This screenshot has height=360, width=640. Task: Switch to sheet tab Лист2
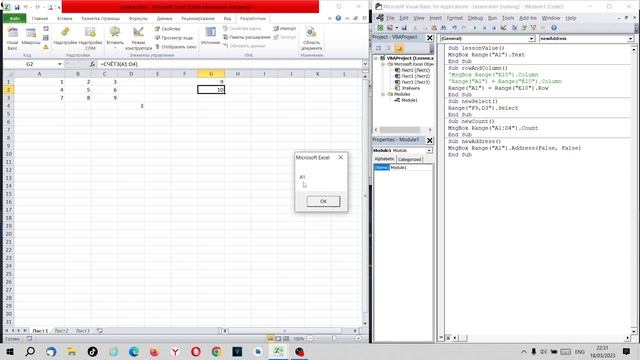(x=62, y=331)
